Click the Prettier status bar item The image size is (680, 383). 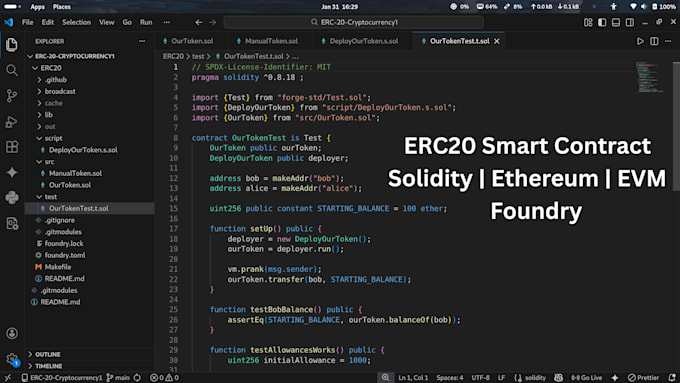[x=644, y=378]
